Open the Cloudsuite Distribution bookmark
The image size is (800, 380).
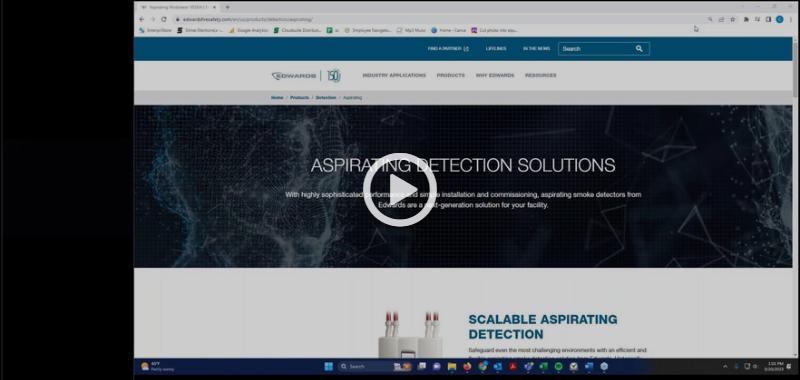(x=297, y=31)
